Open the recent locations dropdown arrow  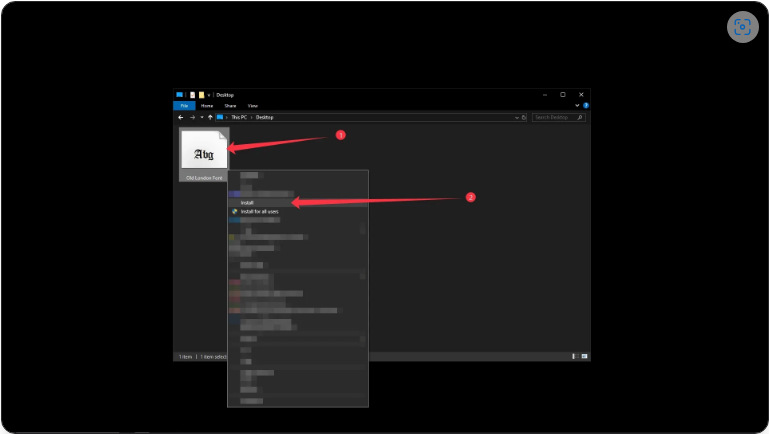click(202, 117)
